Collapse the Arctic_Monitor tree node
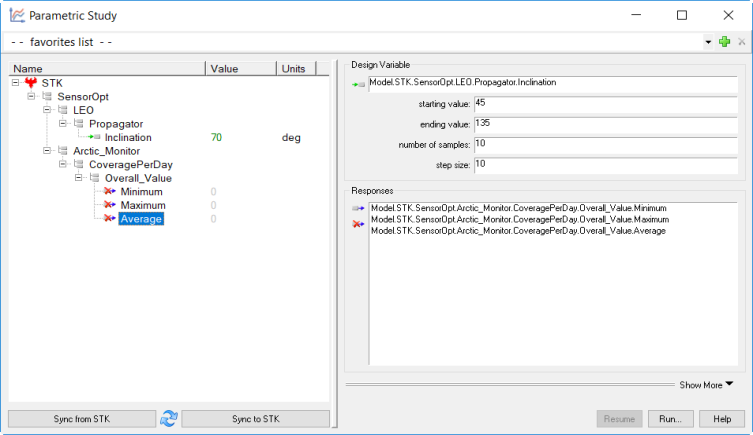Screen dimensions: 753x435 click(x=48, y=151)
